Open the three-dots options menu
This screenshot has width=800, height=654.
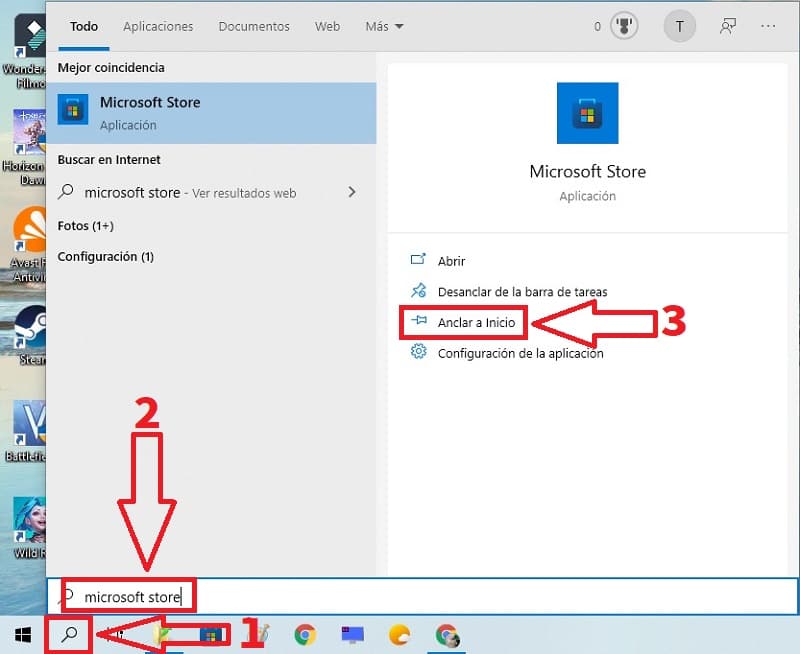coord(768,26)
